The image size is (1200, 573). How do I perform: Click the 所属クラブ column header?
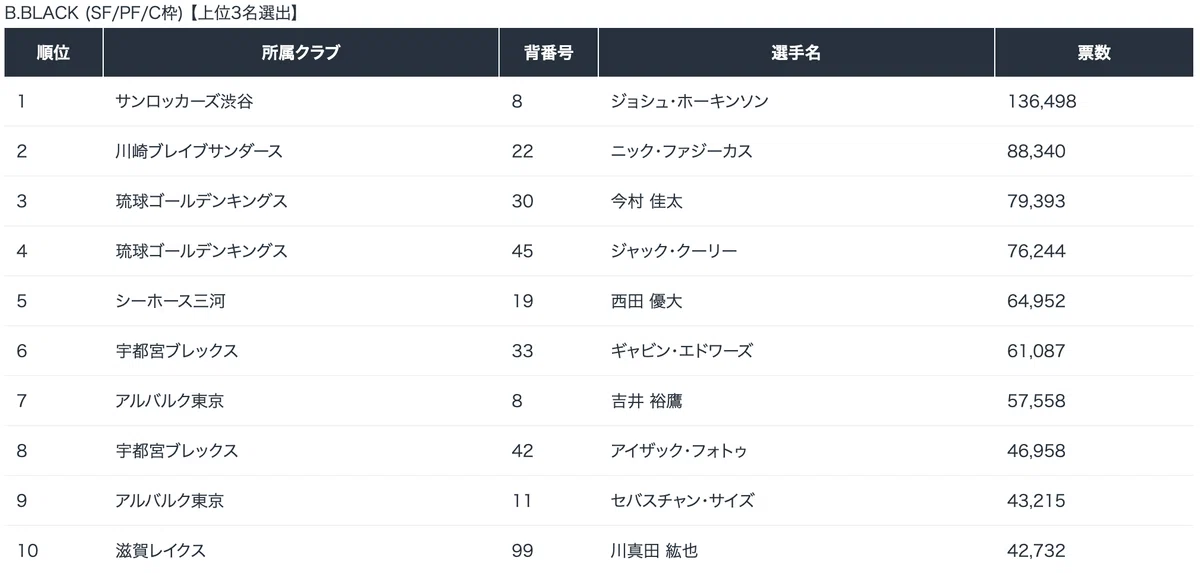(301, 53)
